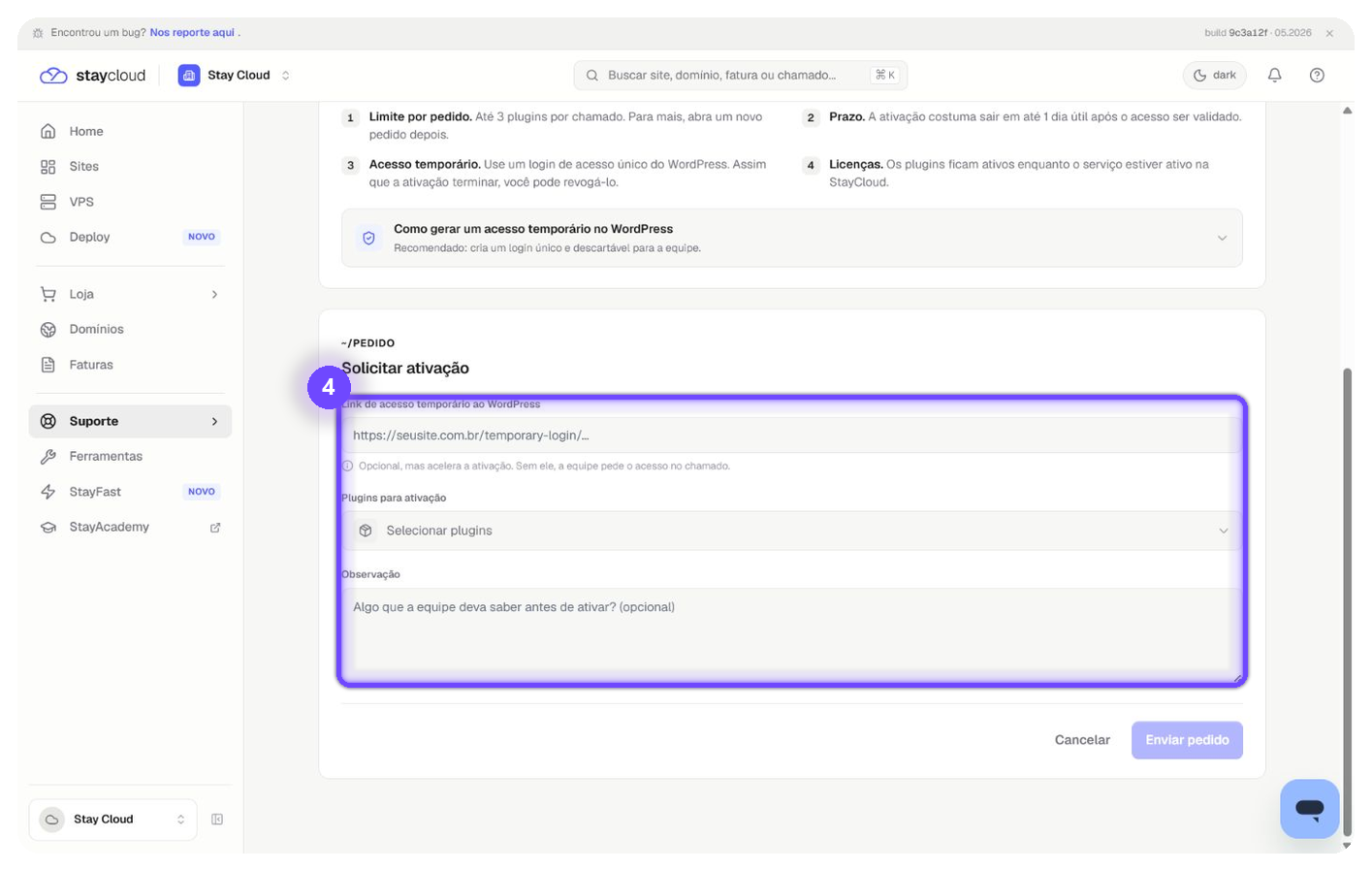The width and height of the screenshot is (1372, 871).
Task: Click the Ferramentas wrench icon
Action: click(x=48, y=457)
